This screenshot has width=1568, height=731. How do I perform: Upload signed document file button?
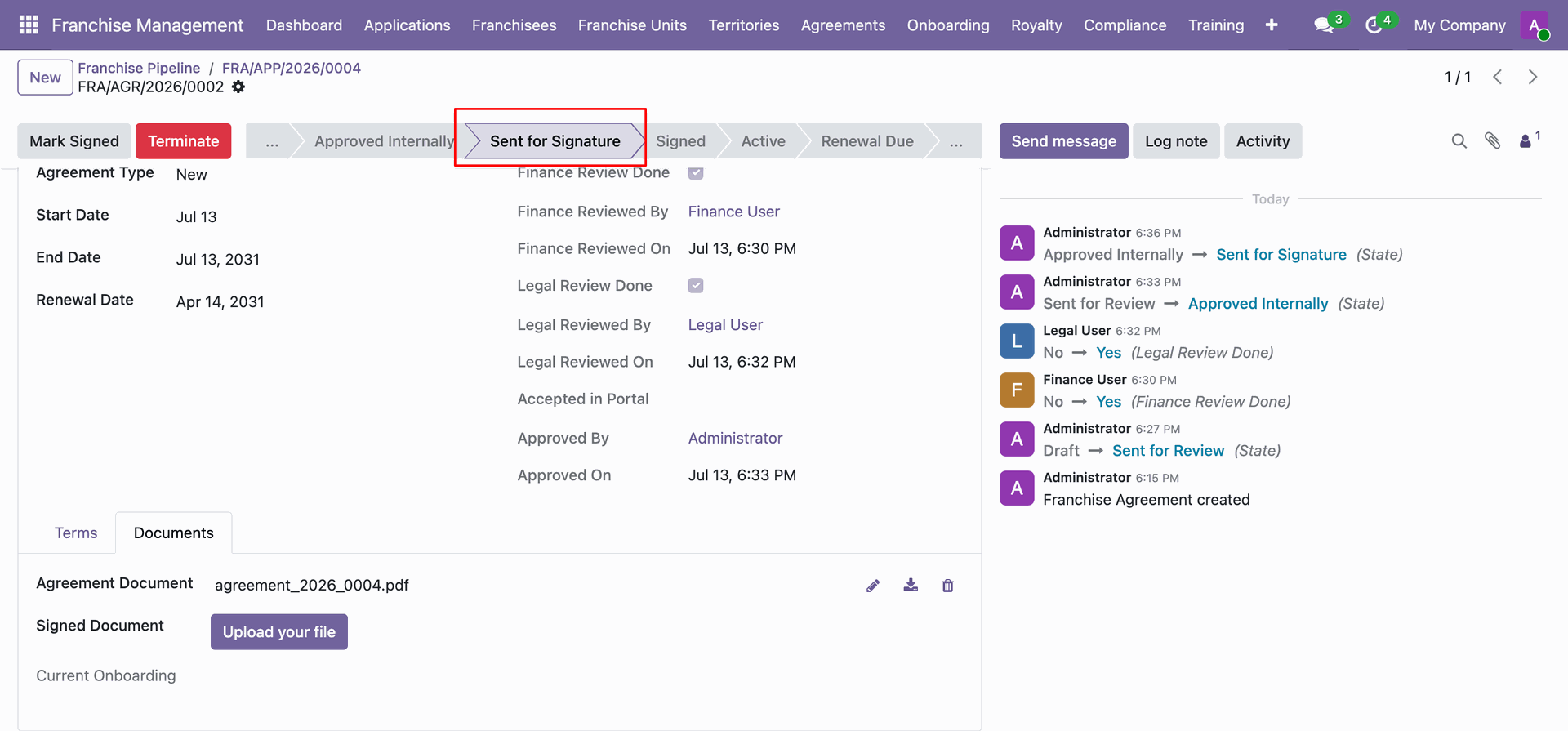[279, 632]
